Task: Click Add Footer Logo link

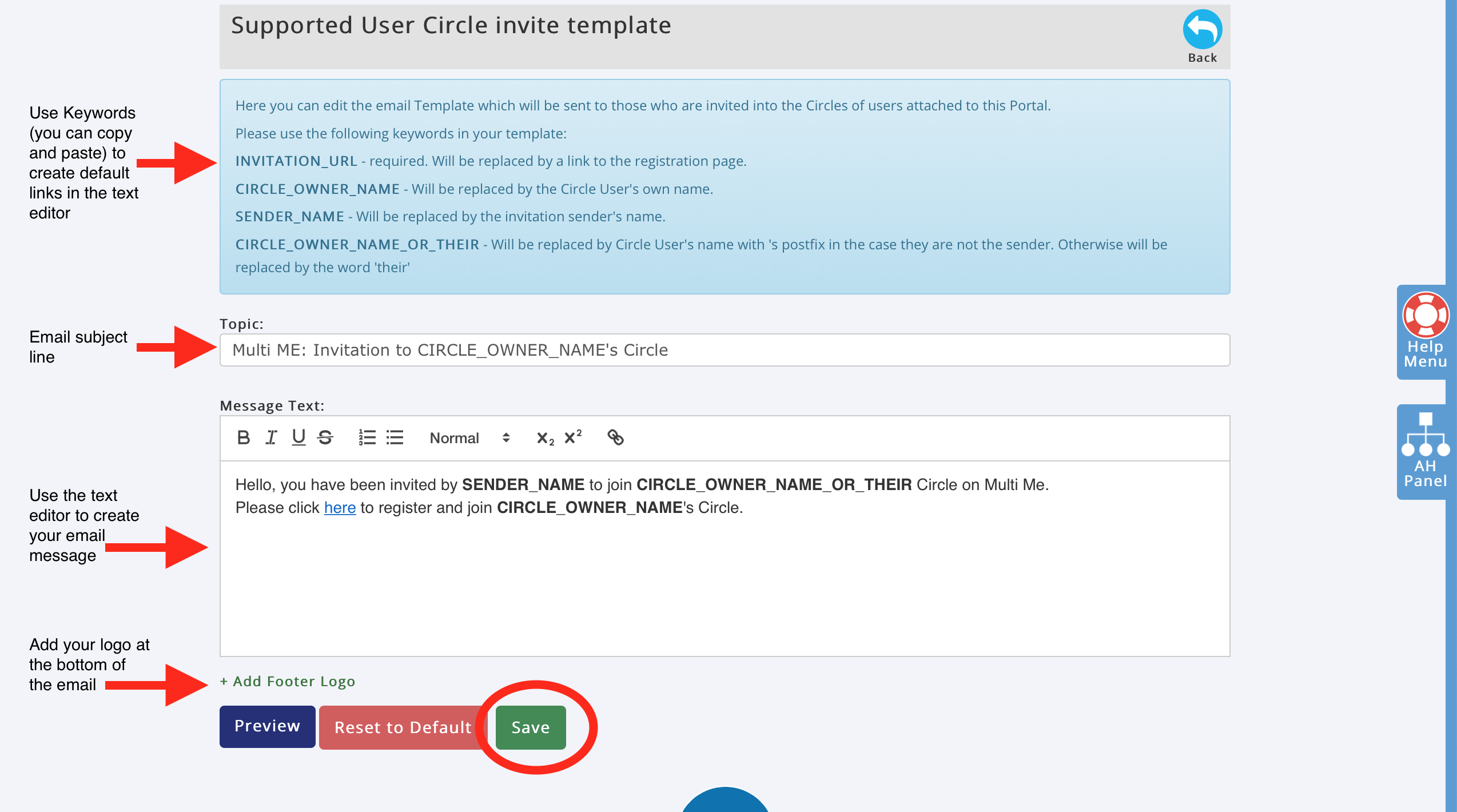Action: tap(288, 681)
